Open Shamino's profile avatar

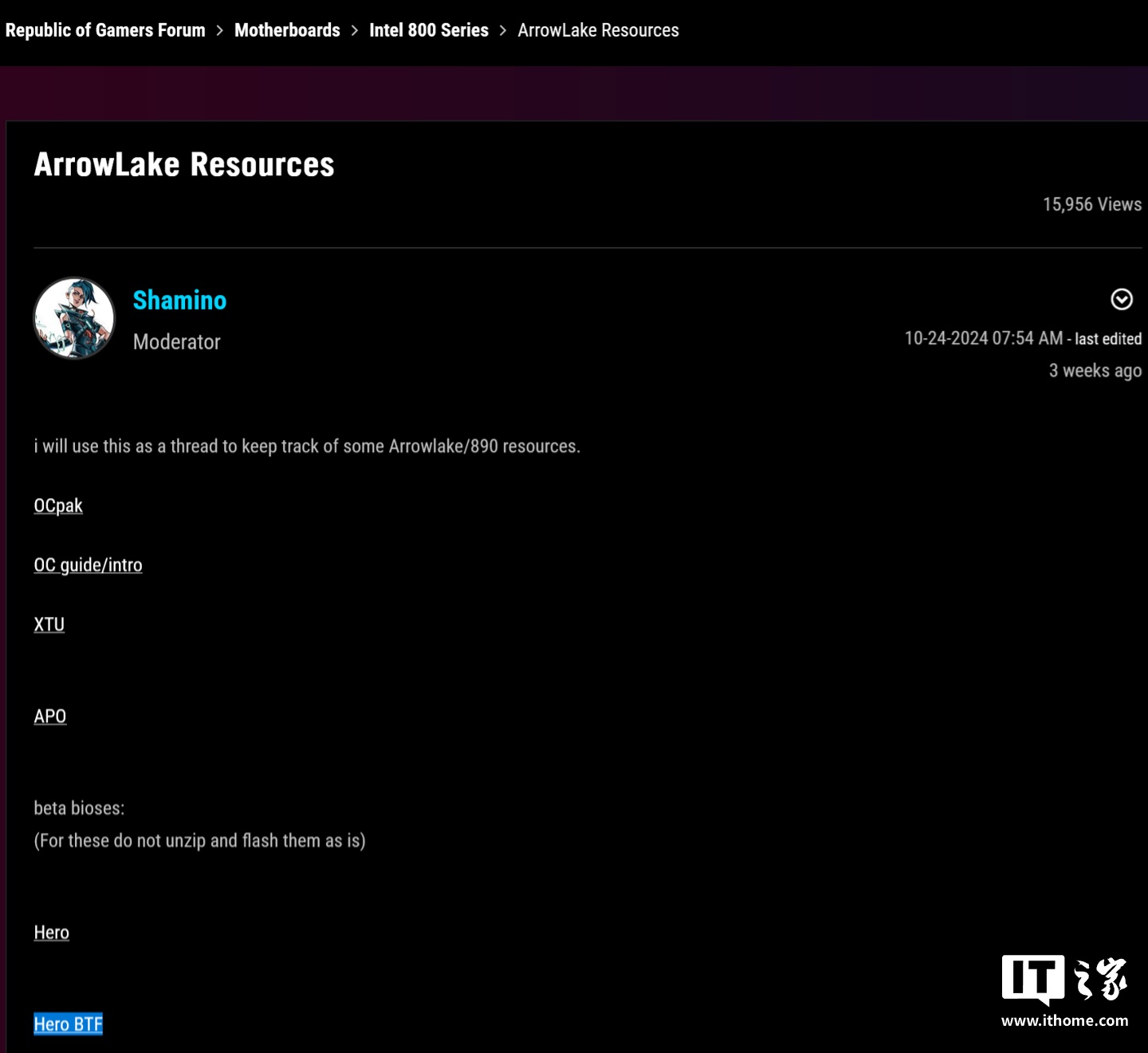74,318
